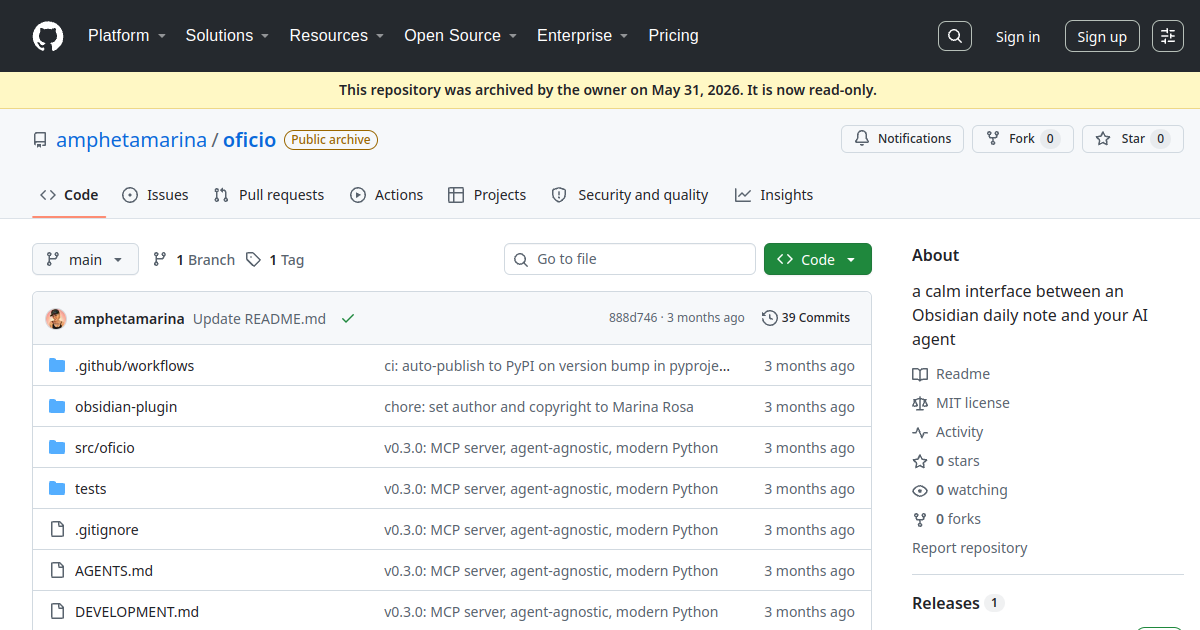Open the src/oficio folder name
This screenshot has width=1200, height=630.
pyautogui.click(x=105, y=448)
